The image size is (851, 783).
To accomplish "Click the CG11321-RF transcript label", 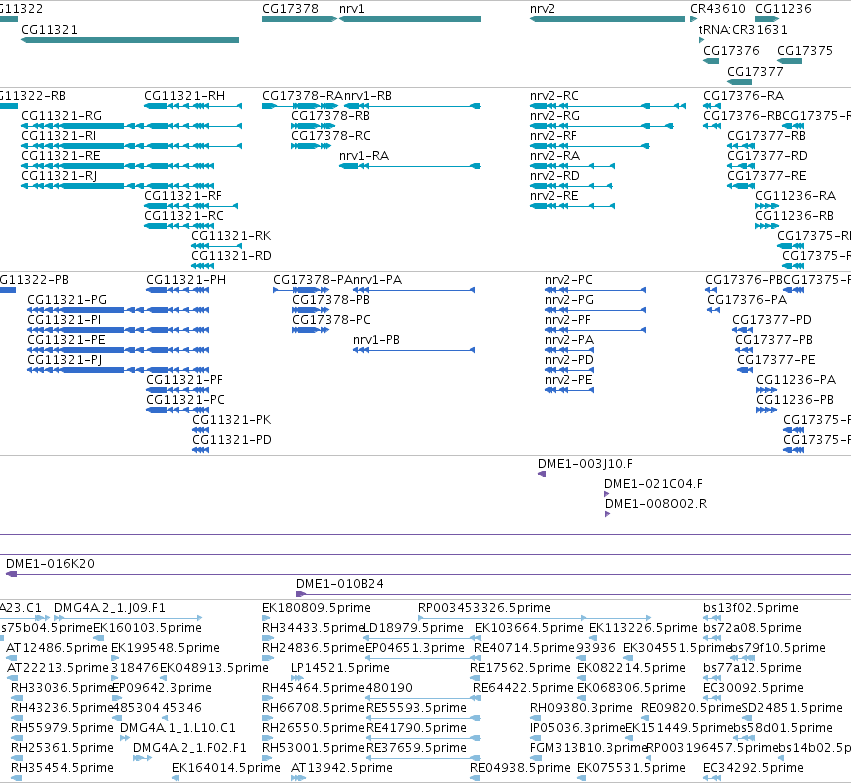I will tap(183, 196).
